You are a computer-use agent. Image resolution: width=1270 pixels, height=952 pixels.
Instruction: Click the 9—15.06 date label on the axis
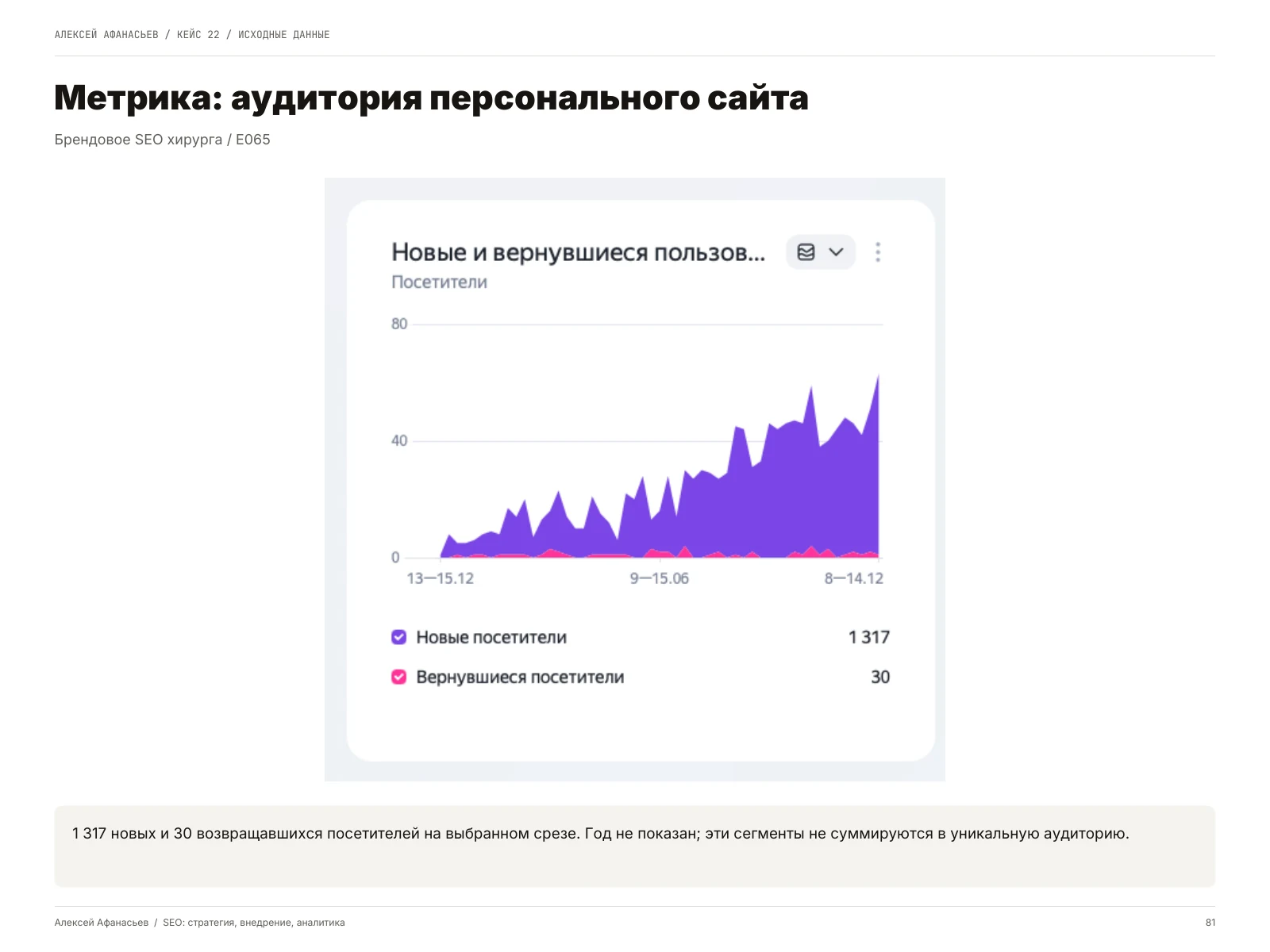[x=660, y=578]
